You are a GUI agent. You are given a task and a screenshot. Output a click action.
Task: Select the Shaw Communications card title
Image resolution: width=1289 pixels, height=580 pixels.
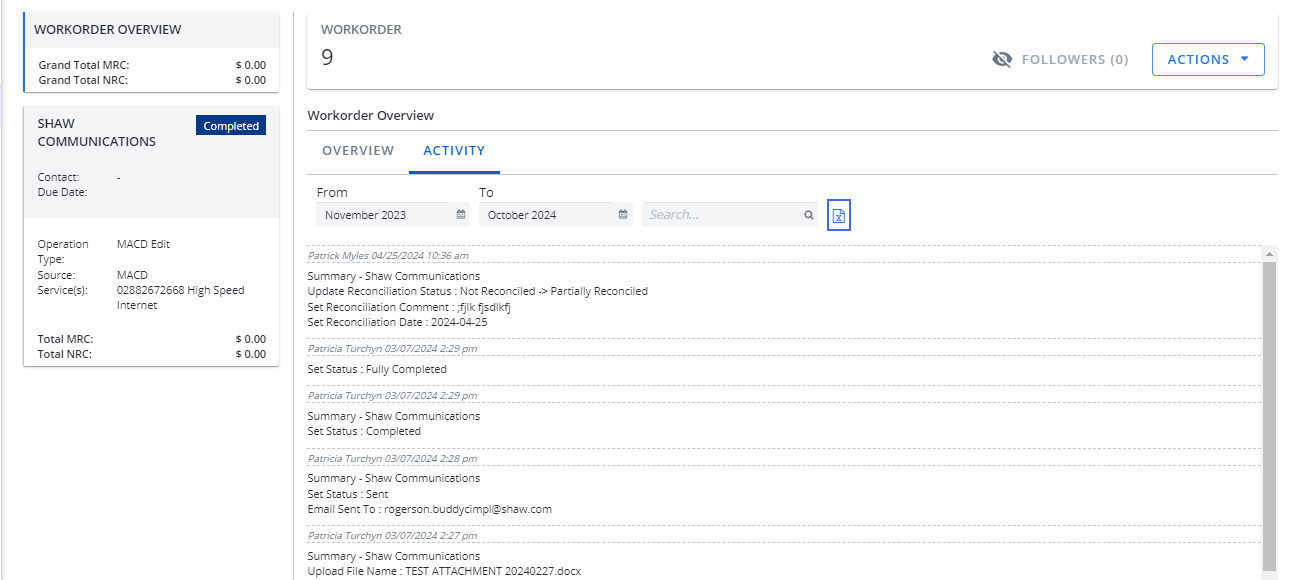(96, 133)
